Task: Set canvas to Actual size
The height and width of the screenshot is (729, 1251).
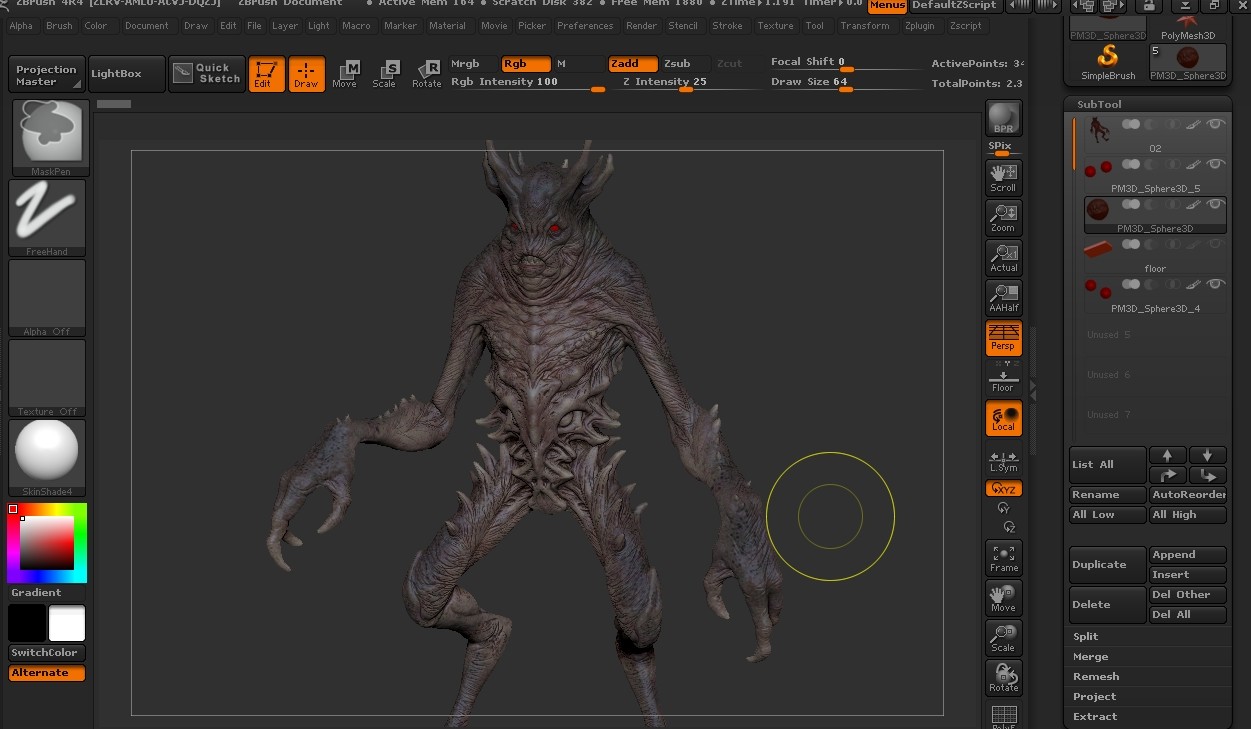Action: [1003, 257]
